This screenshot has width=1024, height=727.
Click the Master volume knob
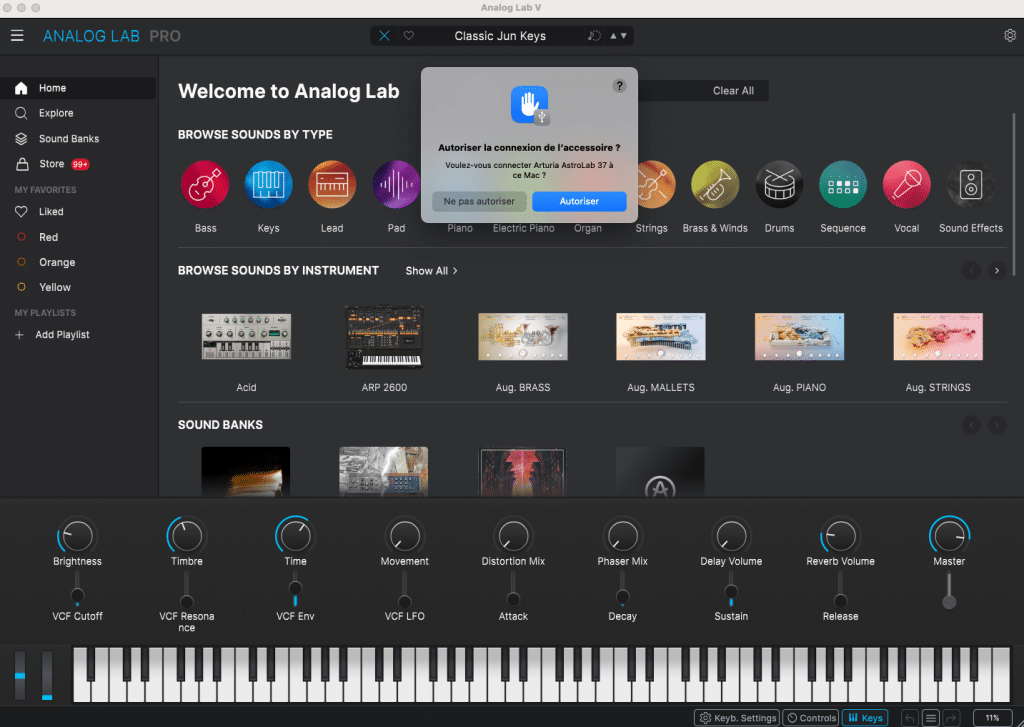pos(949,537)
